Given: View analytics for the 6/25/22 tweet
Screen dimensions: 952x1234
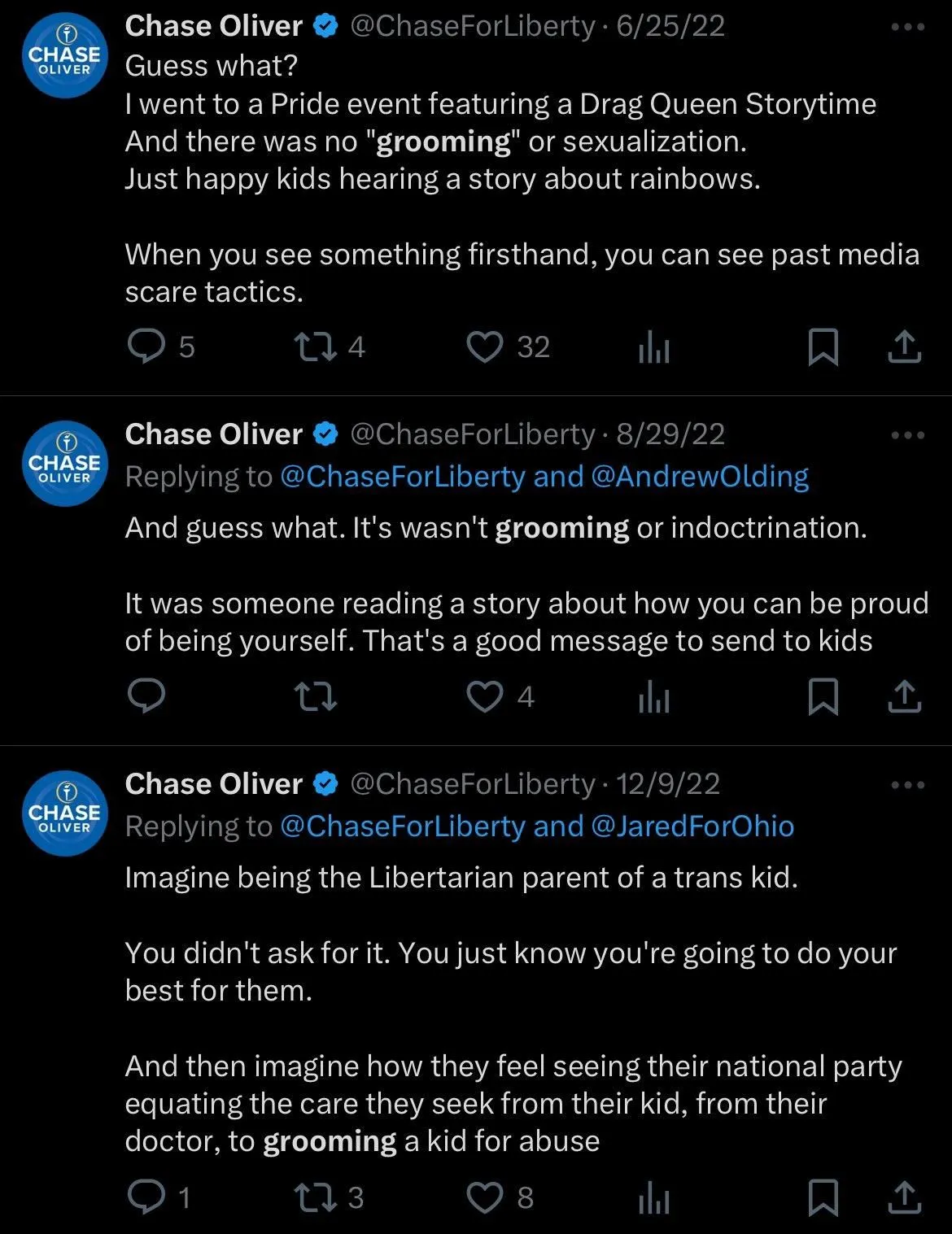Looking at the screenshot, I should click(x=653, y=348).
